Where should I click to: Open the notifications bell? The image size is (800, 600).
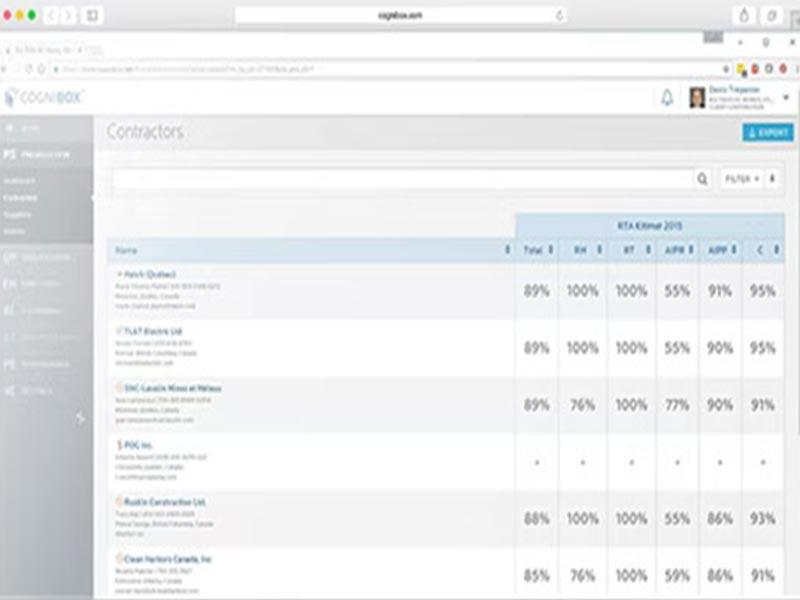(667, 97)
